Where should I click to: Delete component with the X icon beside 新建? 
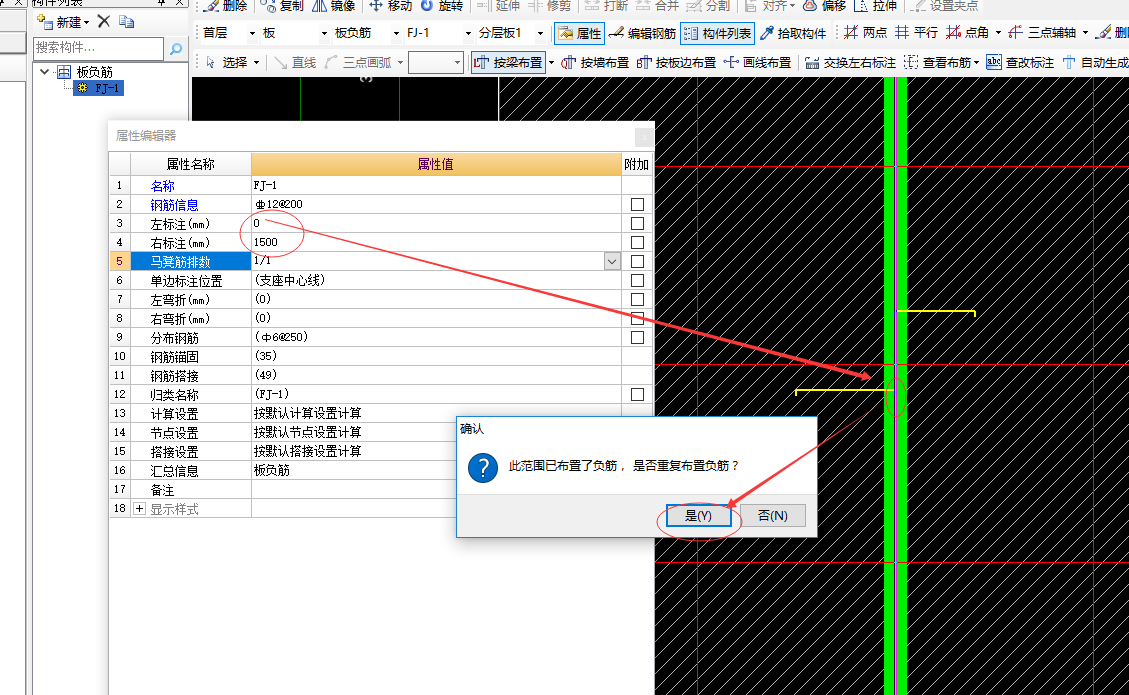coord(104,22)
